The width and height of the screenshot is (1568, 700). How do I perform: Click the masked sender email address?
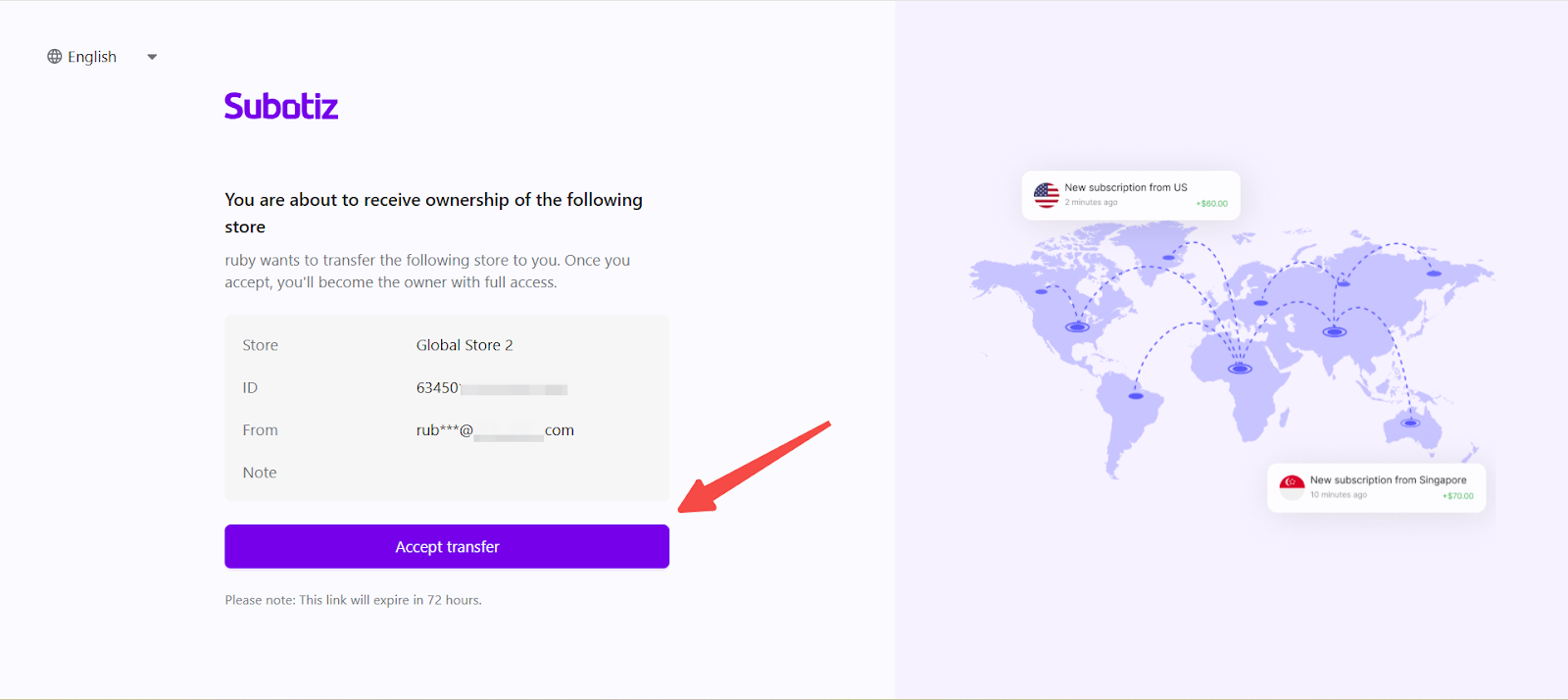tap(495, 430)
